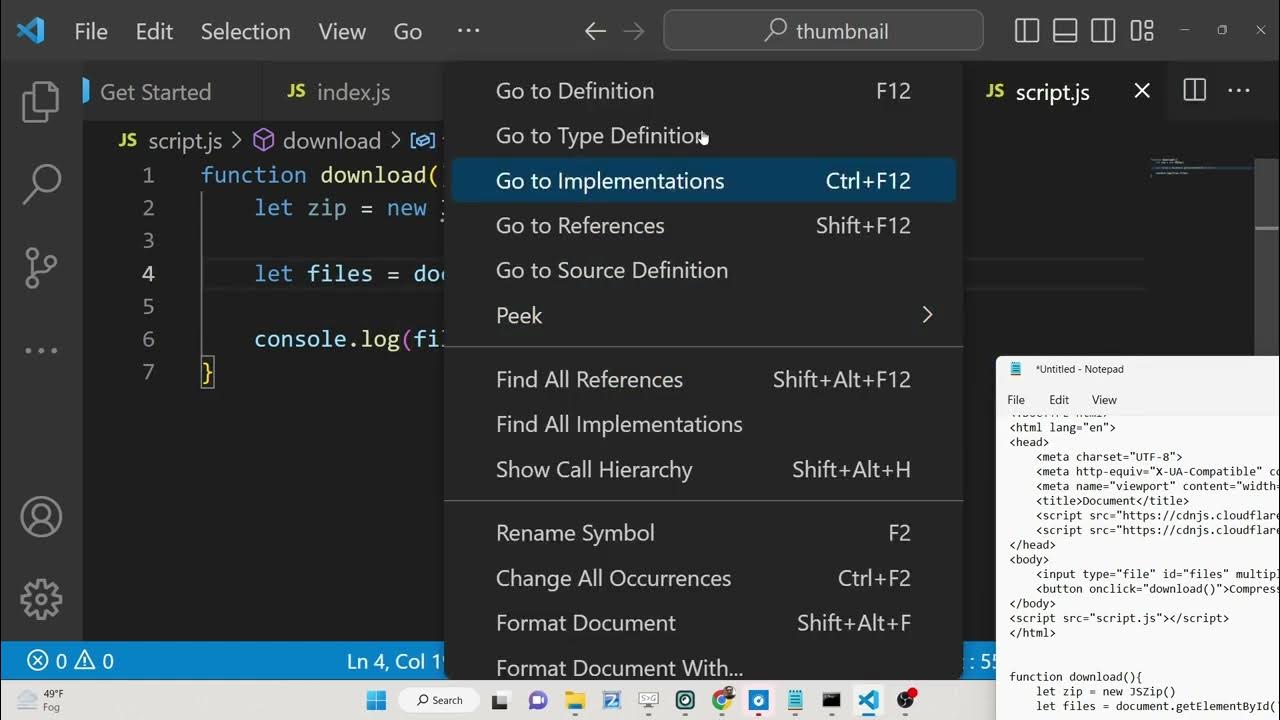Expand the additional menu bar items ellipsis
1280x720 pixels.
point(468,31)
